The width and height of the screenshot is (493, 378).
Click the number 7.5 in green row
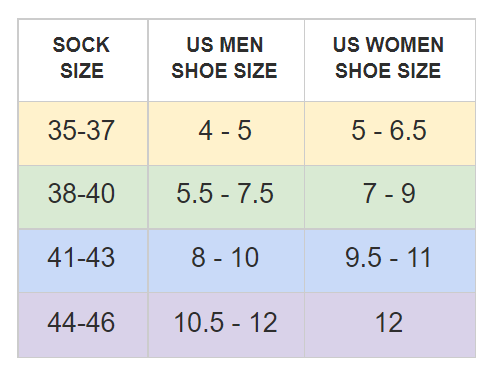[x=255, y=193]
